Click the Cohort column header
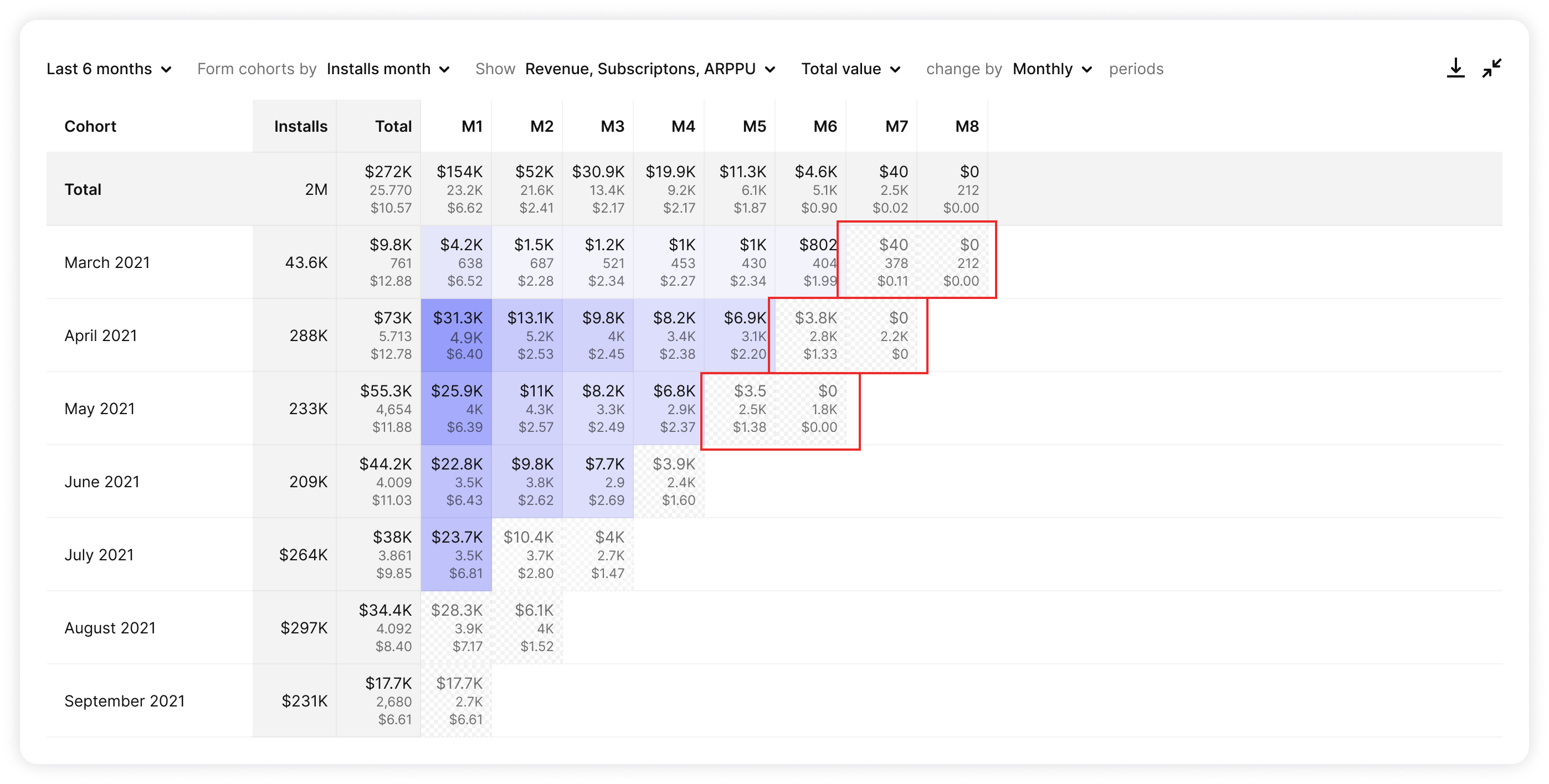The height and width of the screenshot is (784, 1549). click(90, 126)
